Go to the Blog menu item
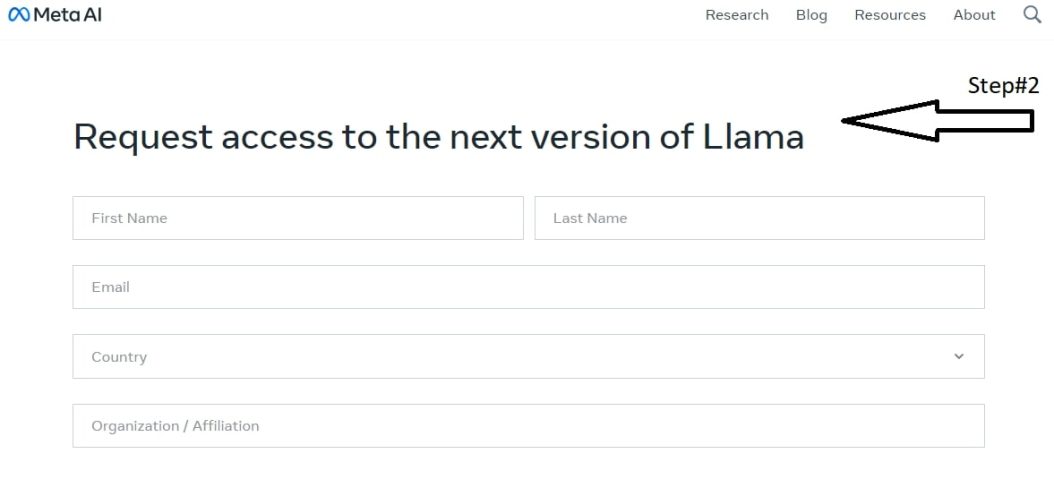Viewport: 1054px width, 488px height. 811,15
